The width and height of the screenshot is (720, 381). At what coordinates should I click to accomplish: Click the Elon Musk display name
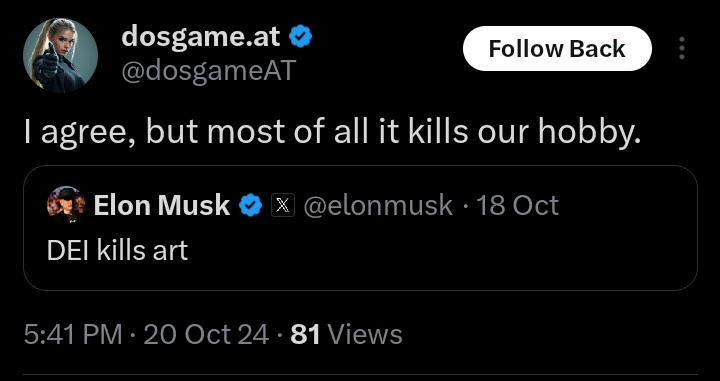pyautogui.click(x=162, y=205)
